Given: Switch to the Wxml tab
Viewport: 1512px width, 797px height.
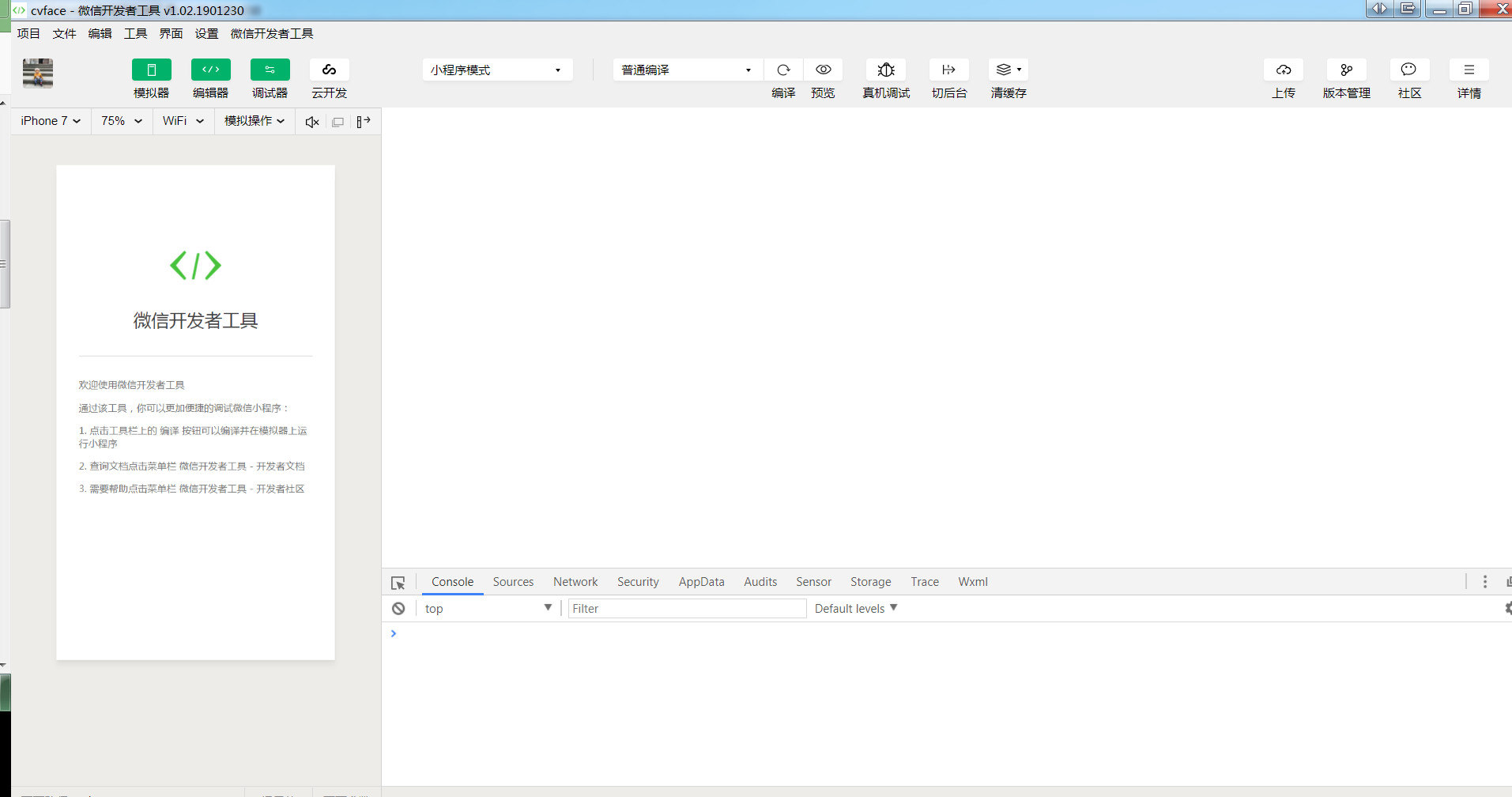Looking at the screenshot, I should coord(973,582).
